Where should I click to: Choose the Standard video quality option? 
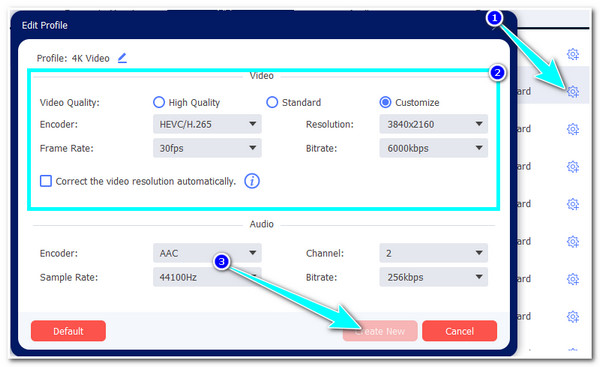click(x=272, y=102)
